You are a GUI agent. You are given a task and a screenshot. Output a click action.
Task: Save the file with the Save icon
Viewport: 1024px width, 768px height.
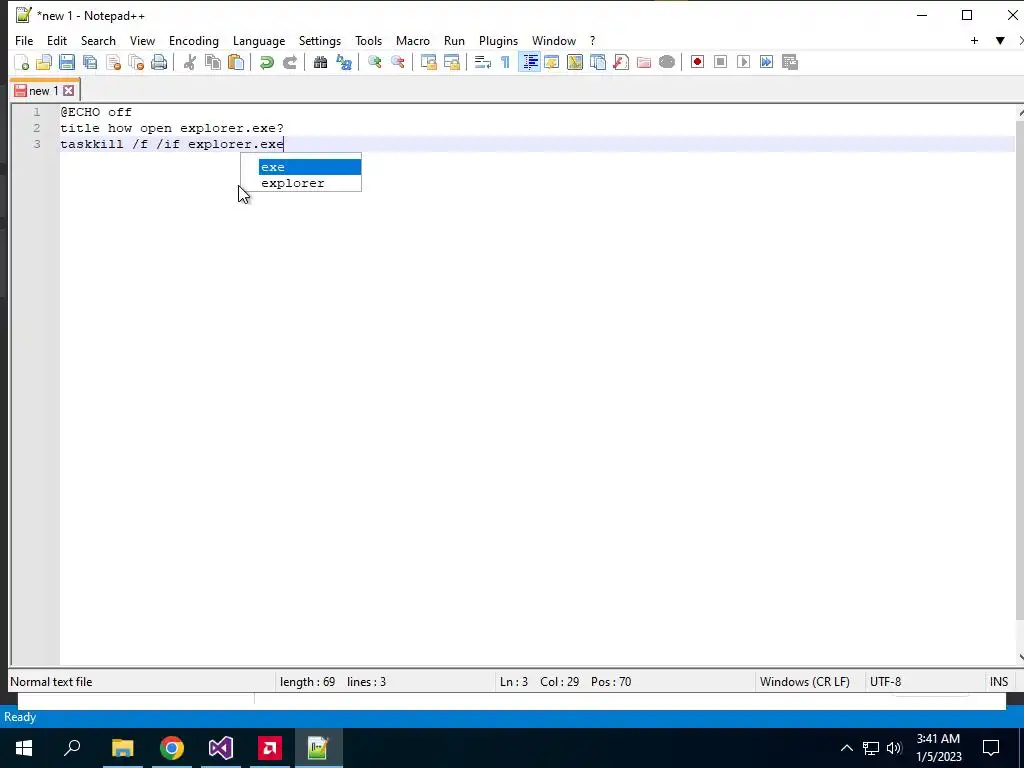67,62
